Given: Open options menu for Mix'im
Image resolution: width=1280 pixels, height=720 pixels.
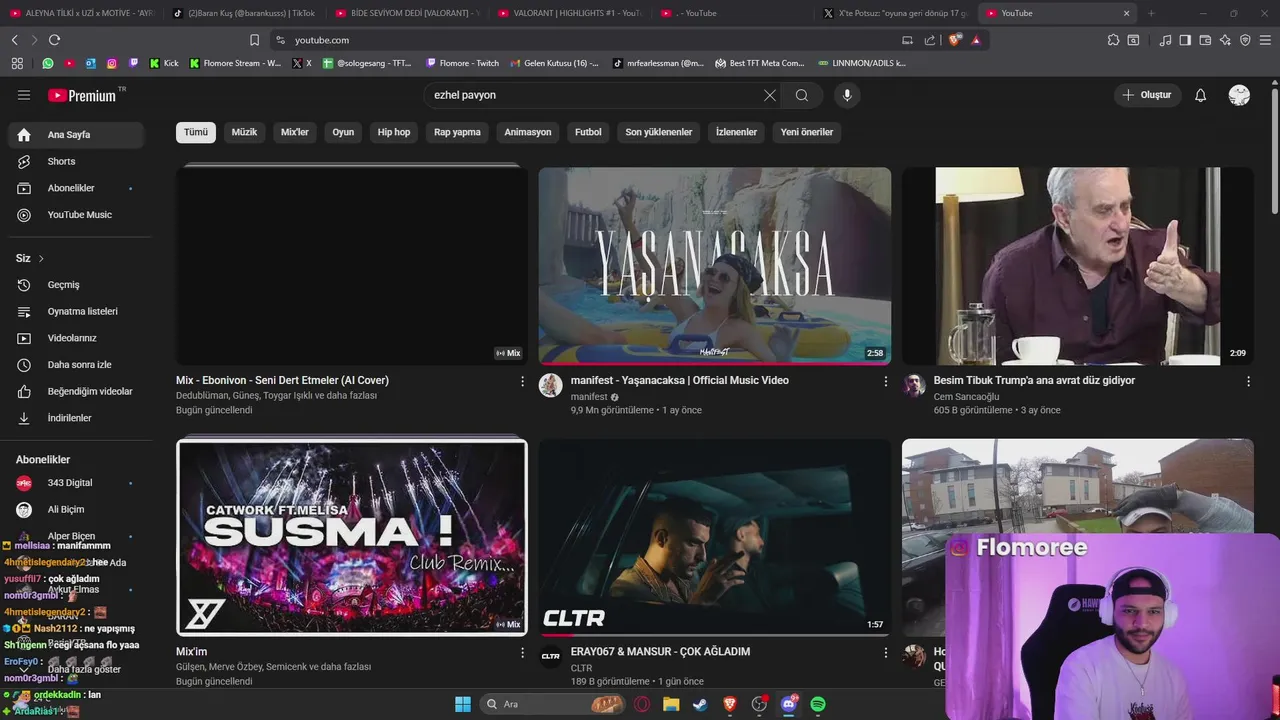Looking at the screenshot, I should 522,652.
